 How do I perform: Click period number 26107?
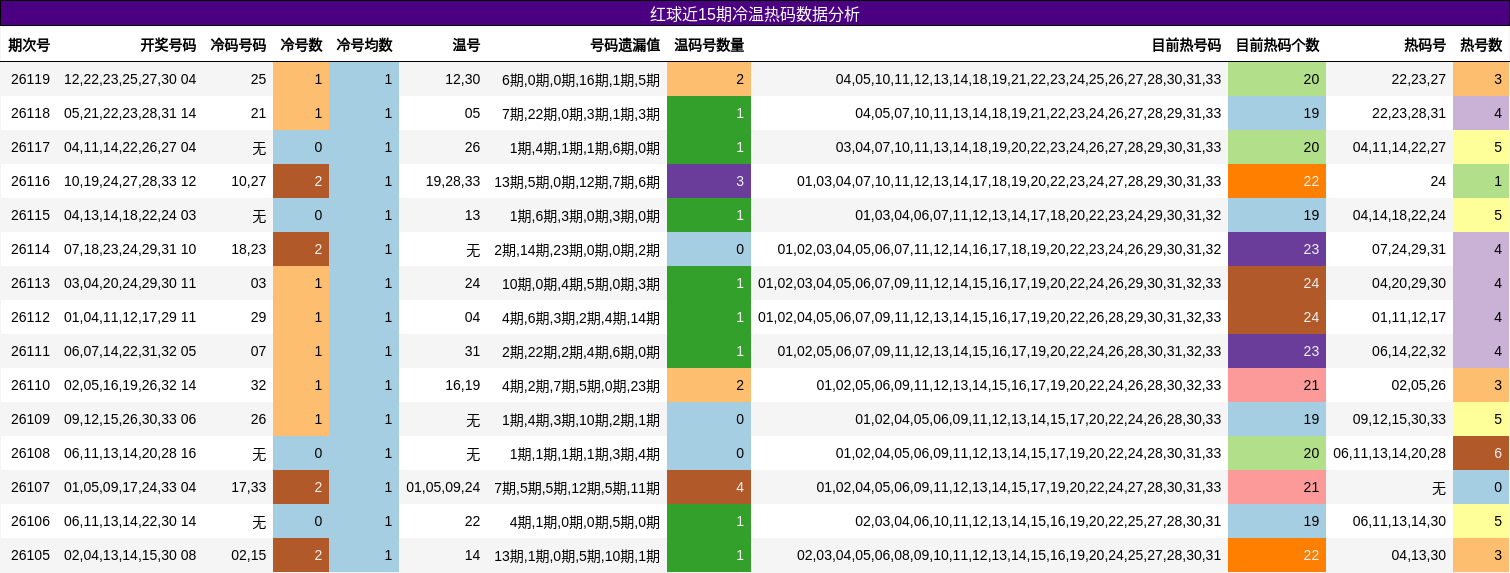30,487
